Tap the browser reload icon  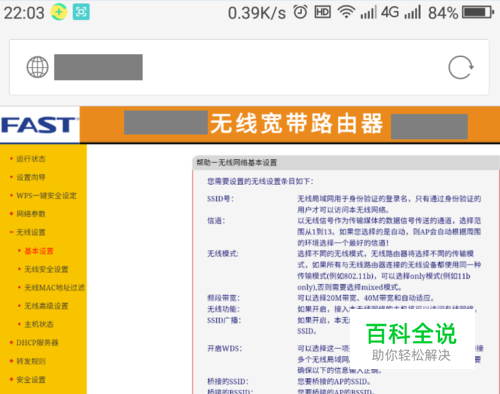[461, 67]
